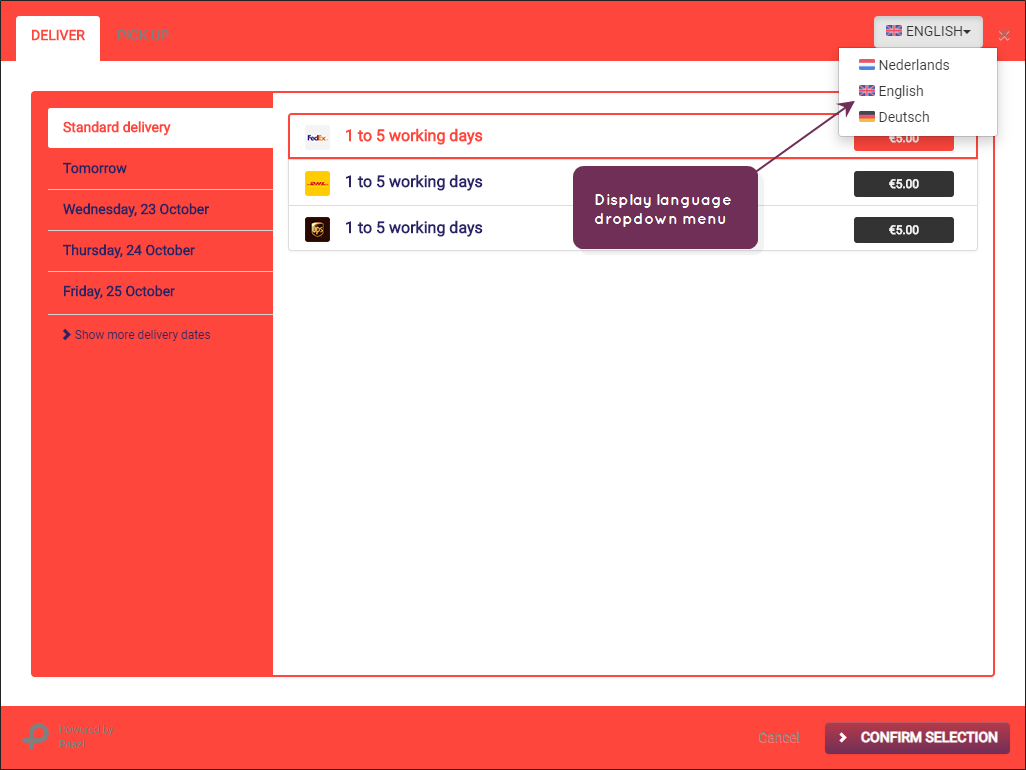Viewport: 1026px width, 770px height.
Task: Click the DHL €5.00 price button
Action: click(904, 184)
